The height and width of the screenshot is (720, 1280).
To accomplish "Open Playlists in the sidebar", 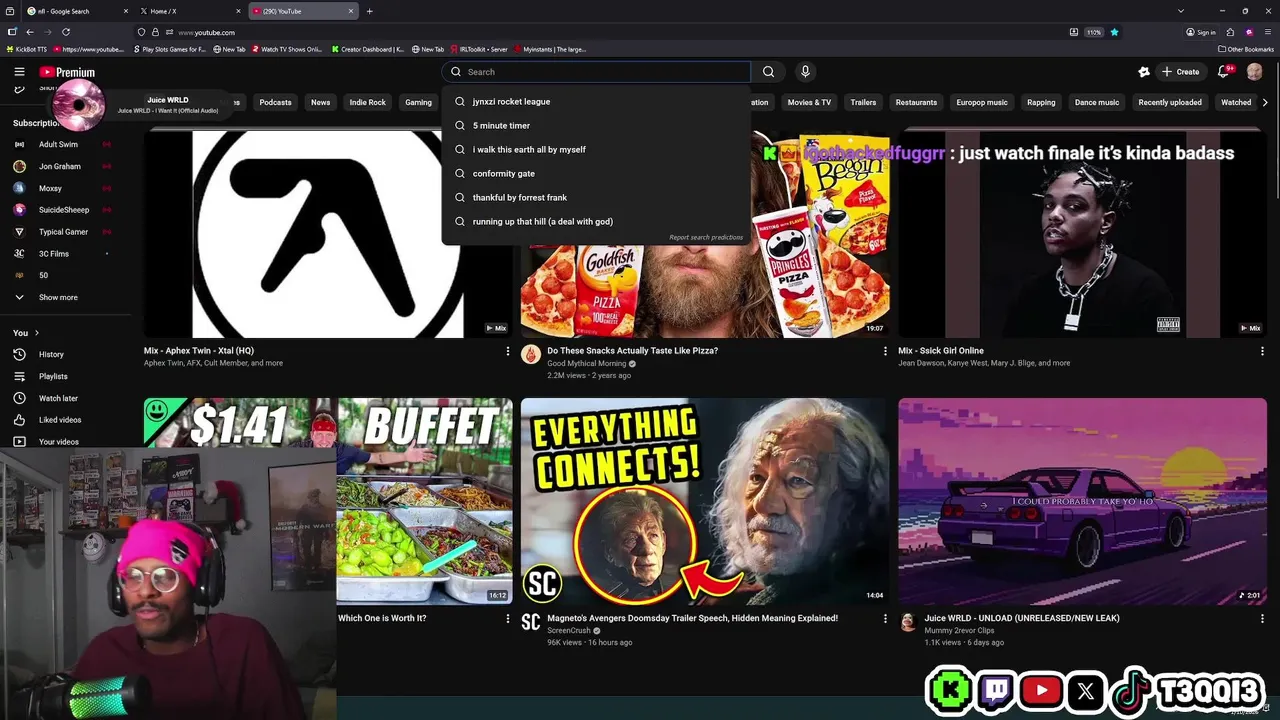I will pyautogui.click(x=53, y=376).
